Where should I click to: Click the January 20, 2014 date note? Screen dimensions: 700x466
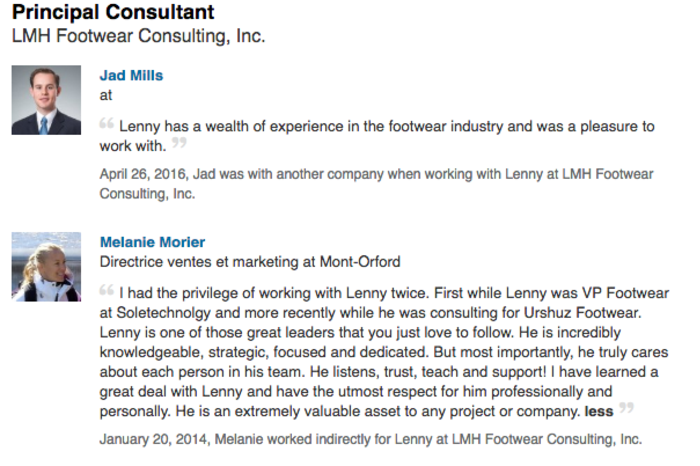coord(371,439)
